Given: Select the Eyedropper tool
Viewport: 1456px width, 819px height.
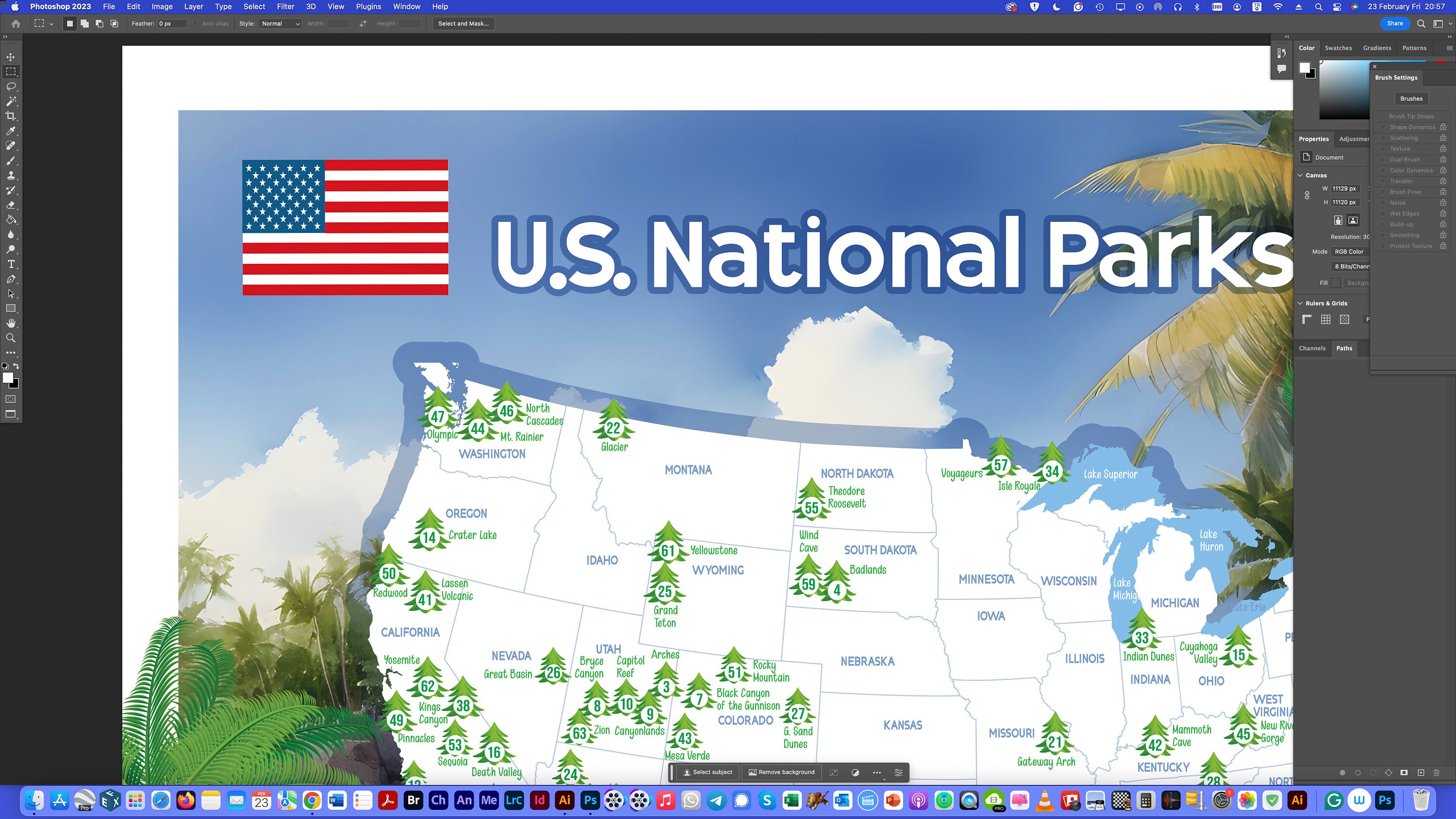Looking at the screenshot, I should 10,131.
